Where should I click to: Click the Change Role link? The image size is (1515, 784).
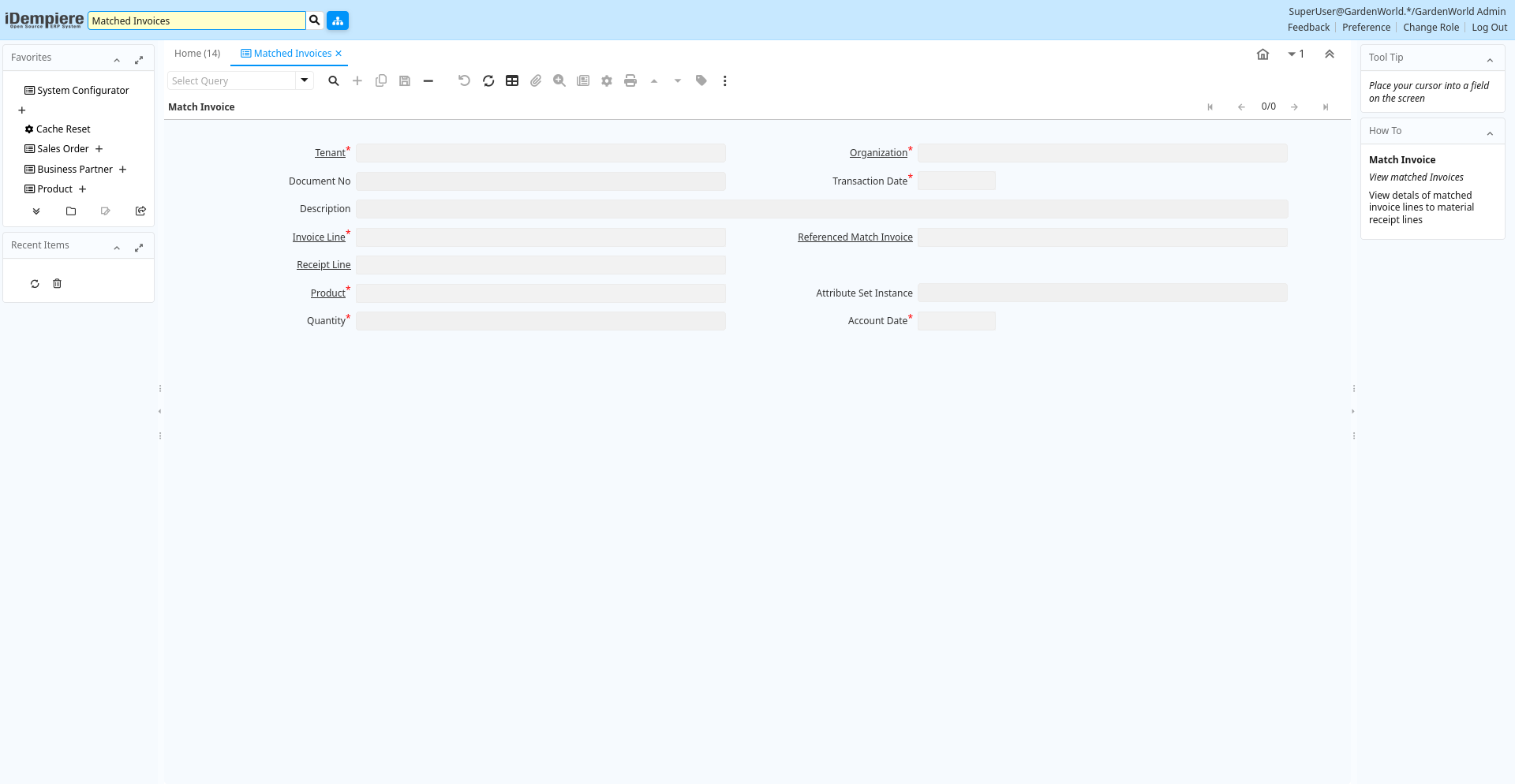(1431, 28)
